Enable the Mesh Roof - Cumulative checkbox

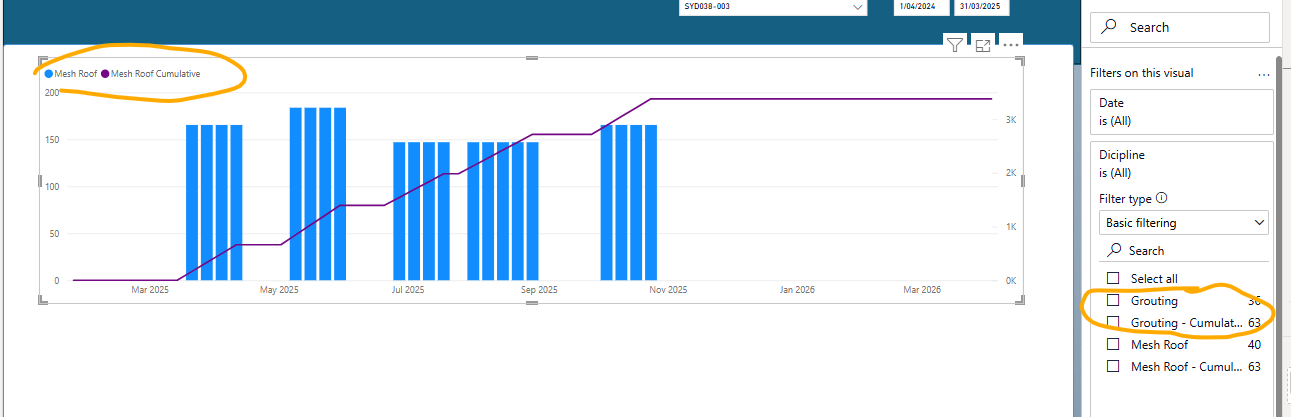(1113, 366)
